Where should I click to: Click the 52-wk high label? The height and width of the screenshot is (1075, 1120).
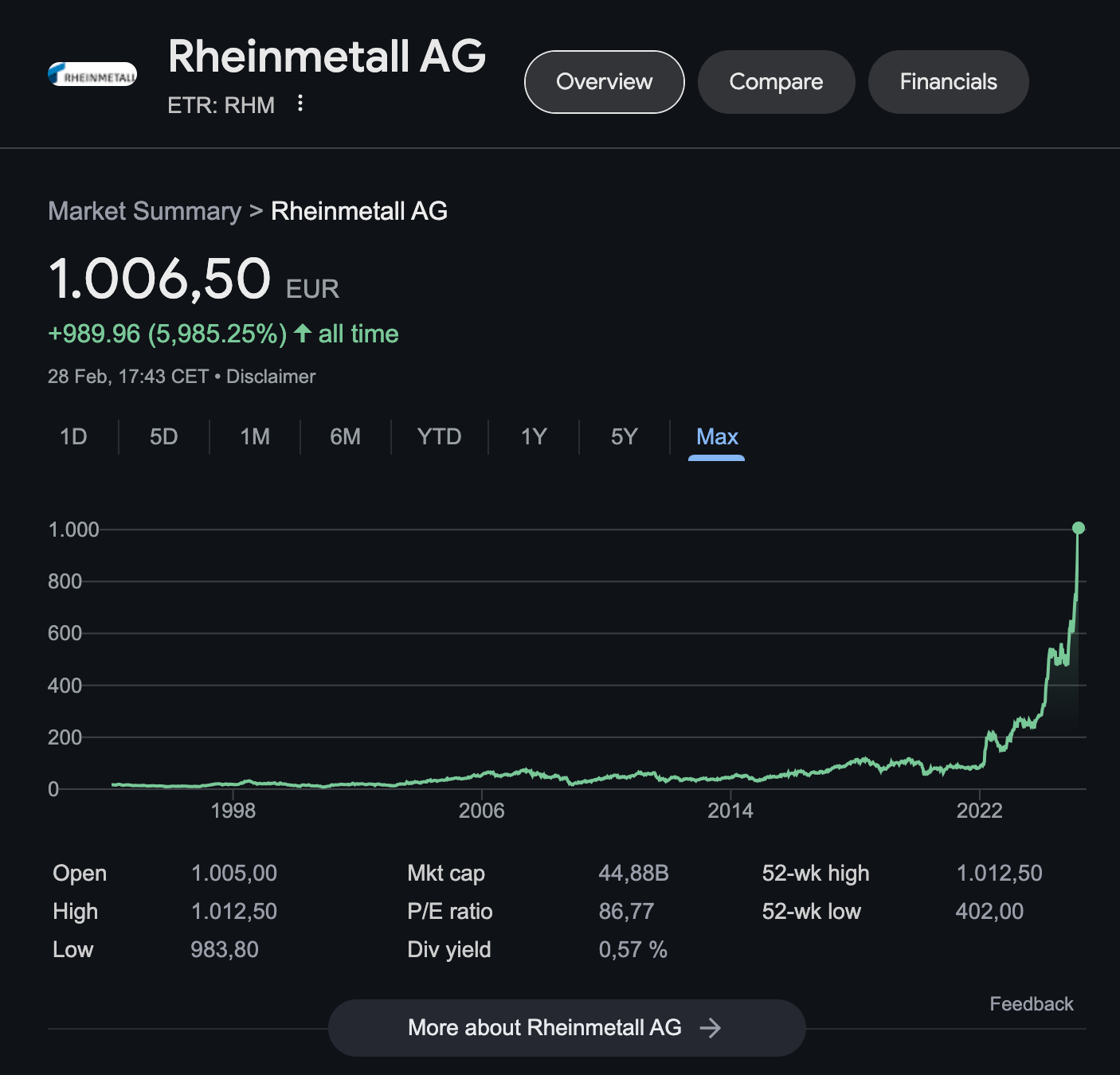tap(816, 874)
